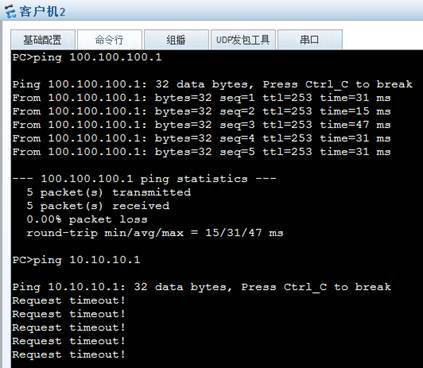
Task: Open the UDP发包工具 tab
Action: tap(243, 40)
